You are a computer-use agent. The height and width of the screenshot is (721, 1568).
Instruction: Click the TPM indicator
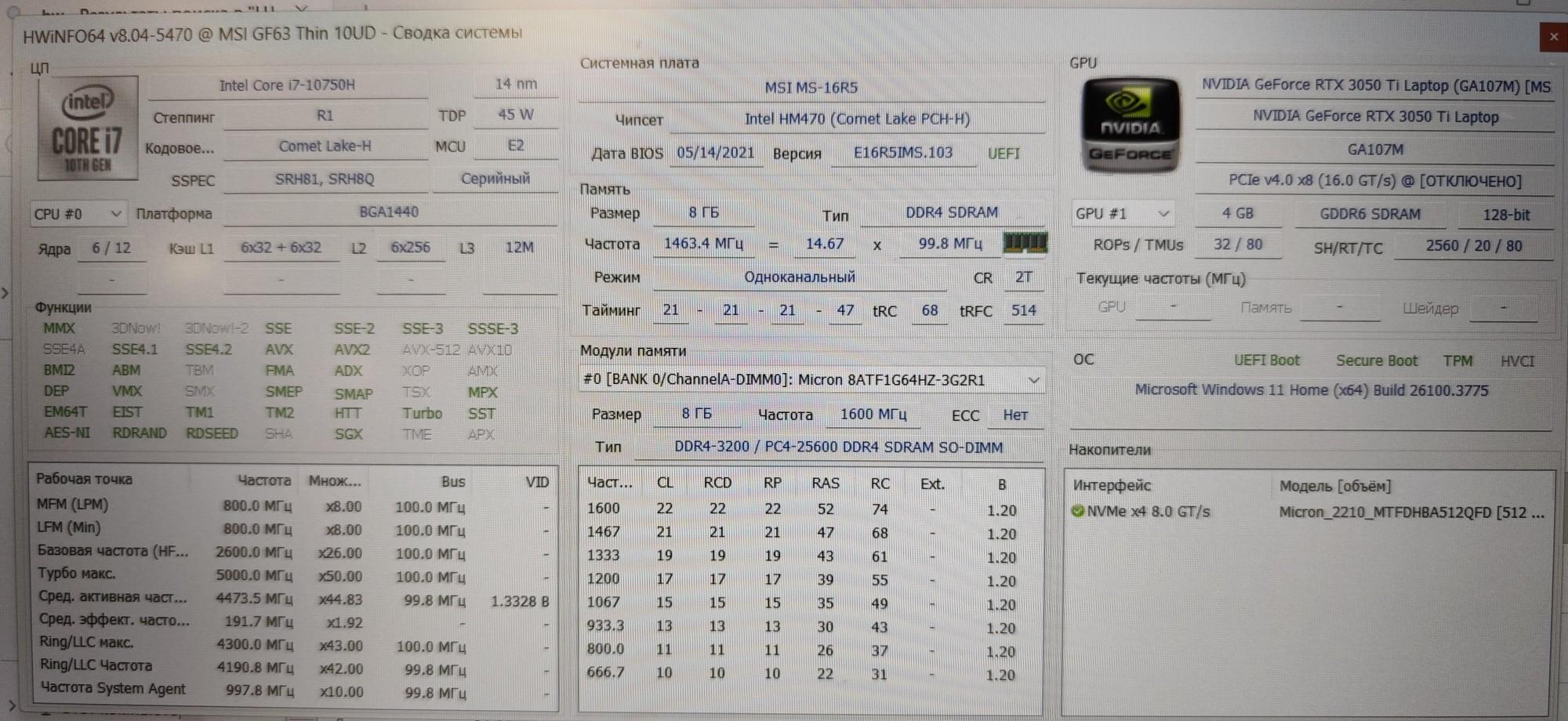[1457, 360]
